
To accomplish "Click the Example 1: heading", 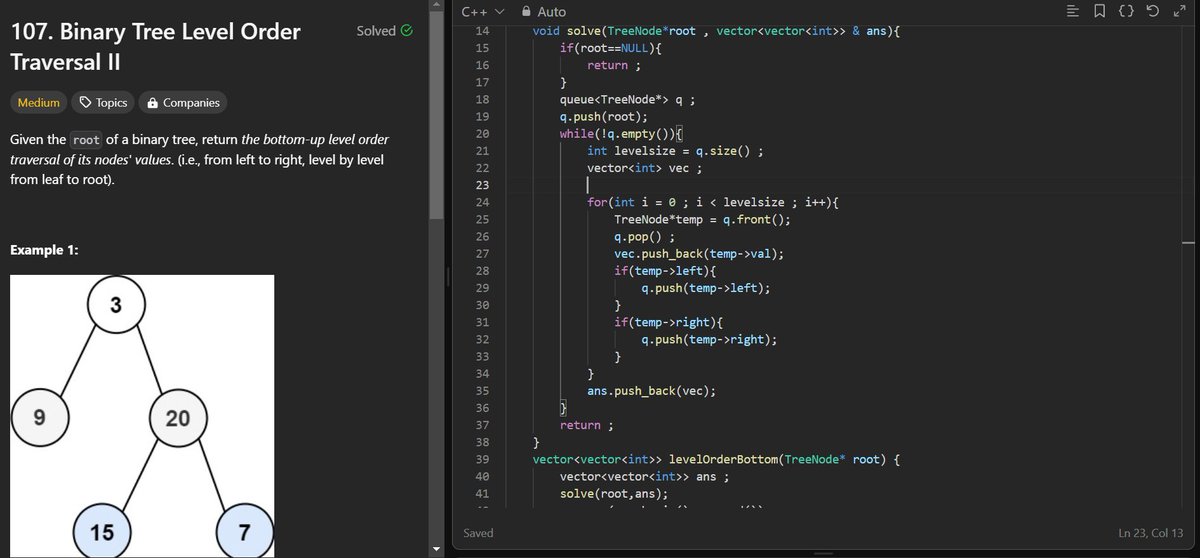I will coord(43,250).
